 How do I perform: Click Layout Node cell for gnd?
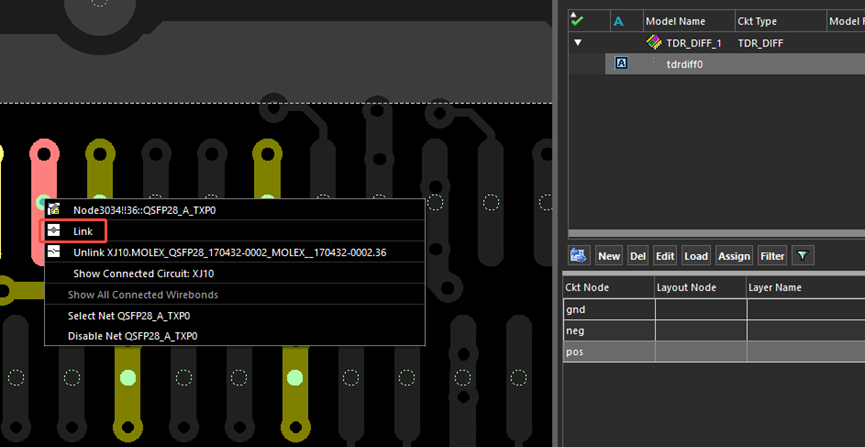click(701, 310)
